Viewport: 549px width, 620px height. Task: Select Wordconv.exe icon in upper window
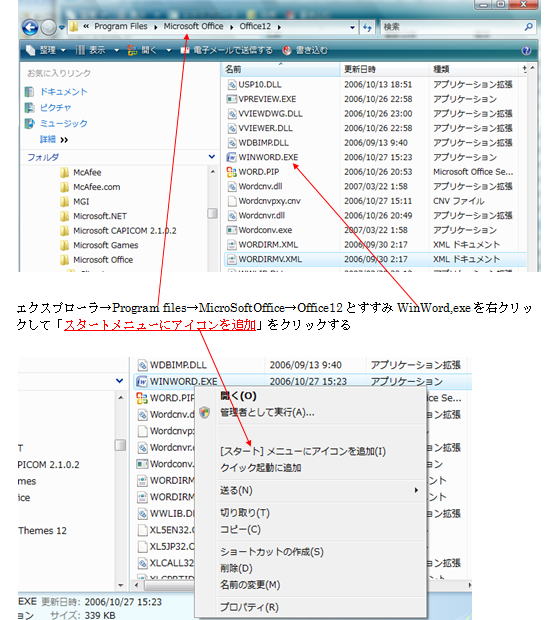click(231, 230)
